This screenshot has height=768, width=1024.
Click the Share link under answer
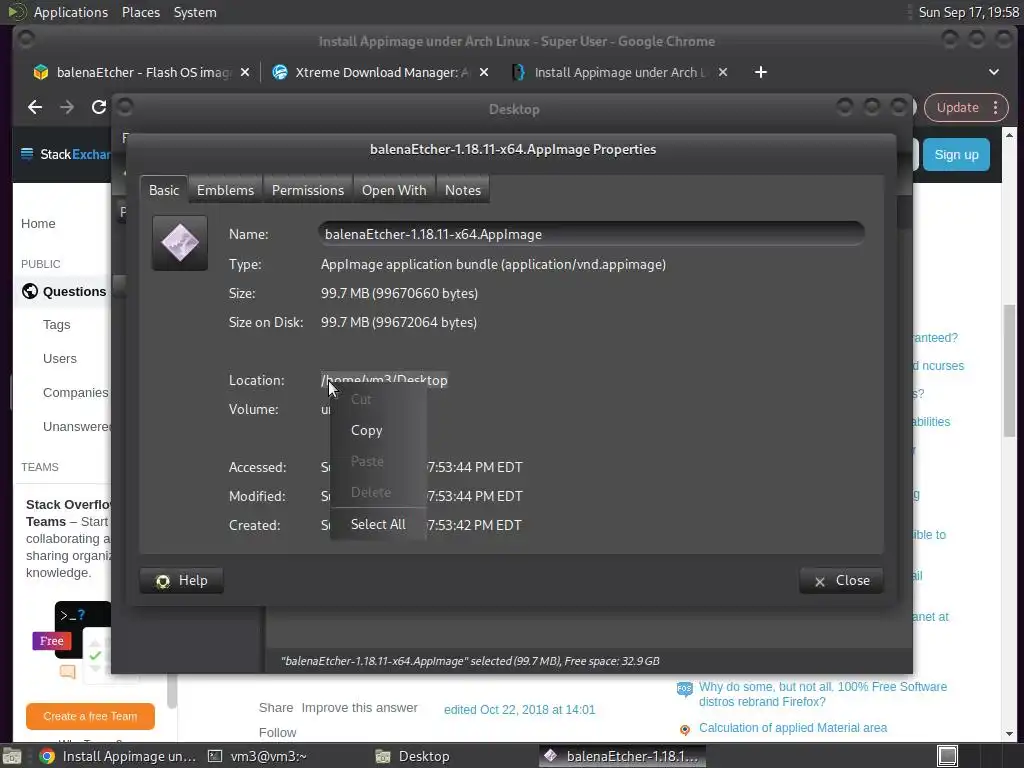pyautogui.click(x=276, y=707)
